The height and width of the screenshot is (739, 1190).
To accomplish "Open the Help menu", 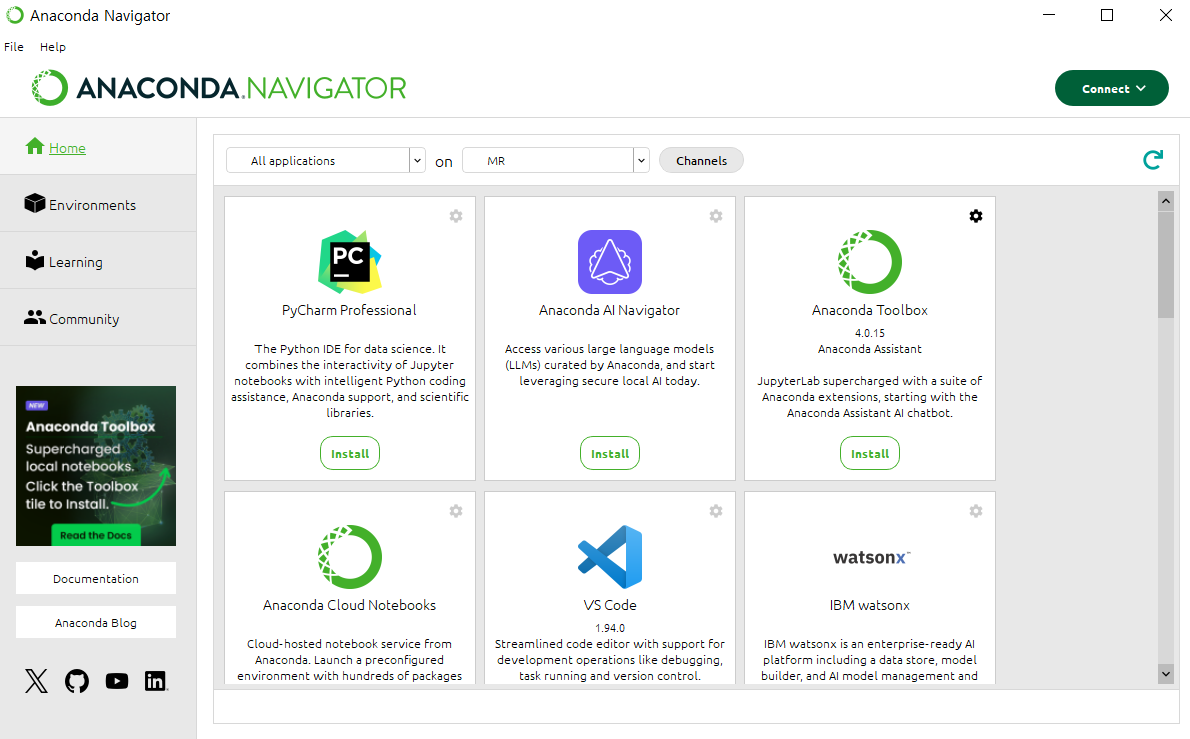I will pos(53,47).
